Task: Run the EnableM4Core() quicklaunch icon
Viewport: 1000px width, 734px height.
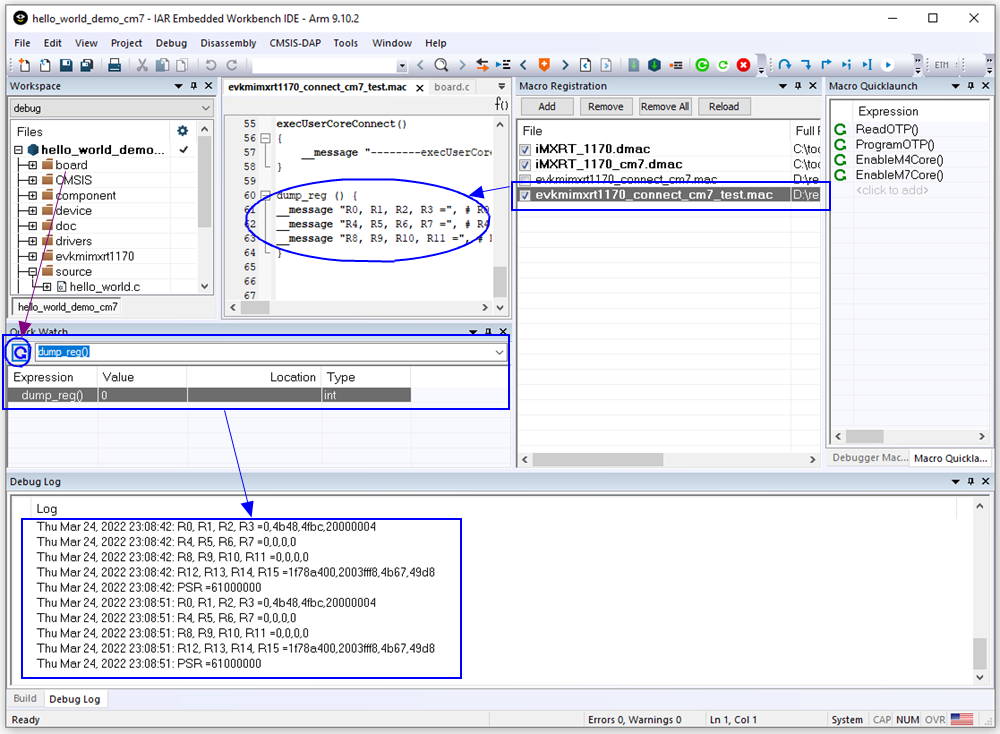Action: click(840, 160)
